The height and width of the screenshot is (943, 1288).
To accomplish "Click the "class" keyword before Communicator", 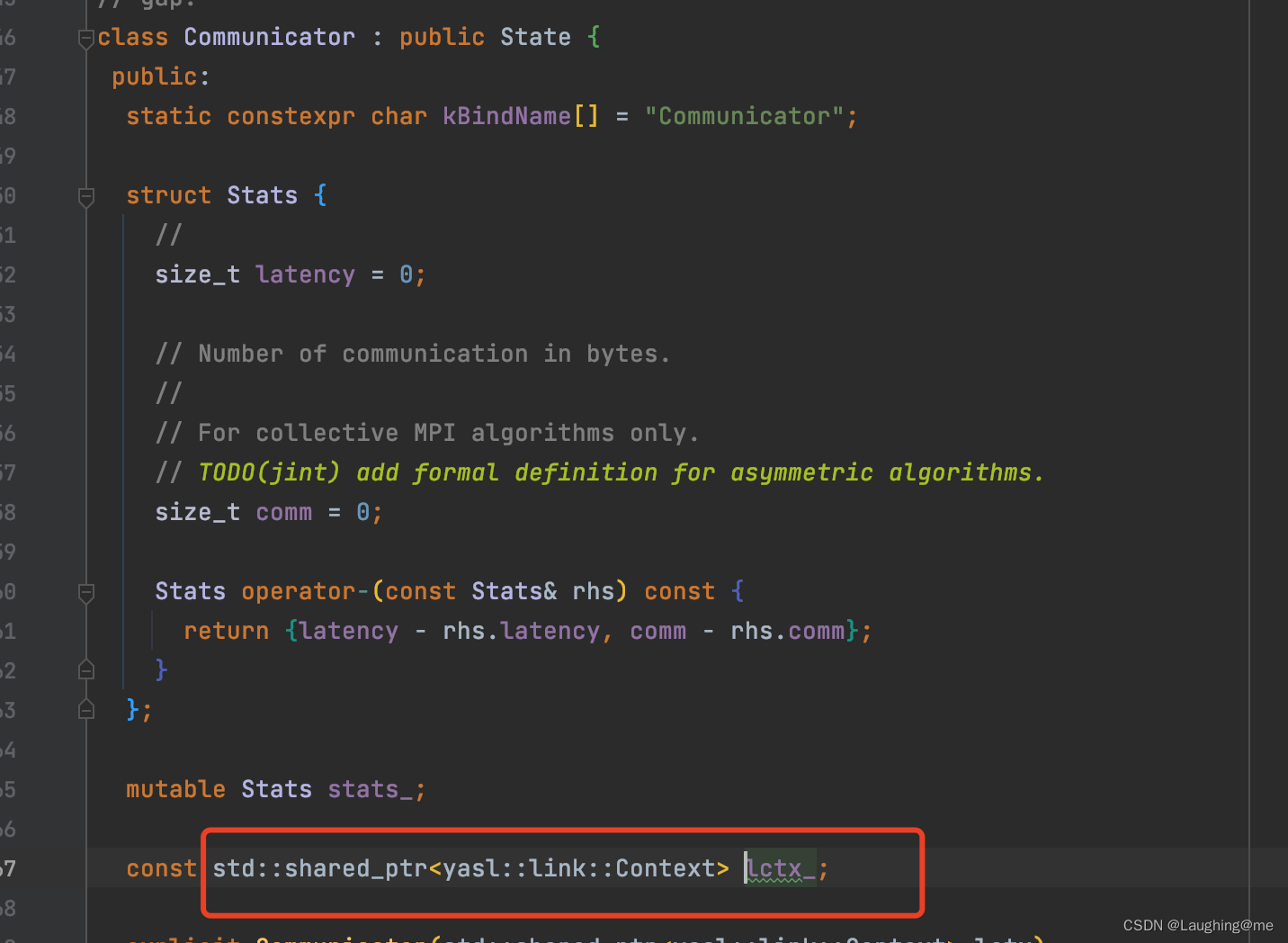I will click(133, 37).
